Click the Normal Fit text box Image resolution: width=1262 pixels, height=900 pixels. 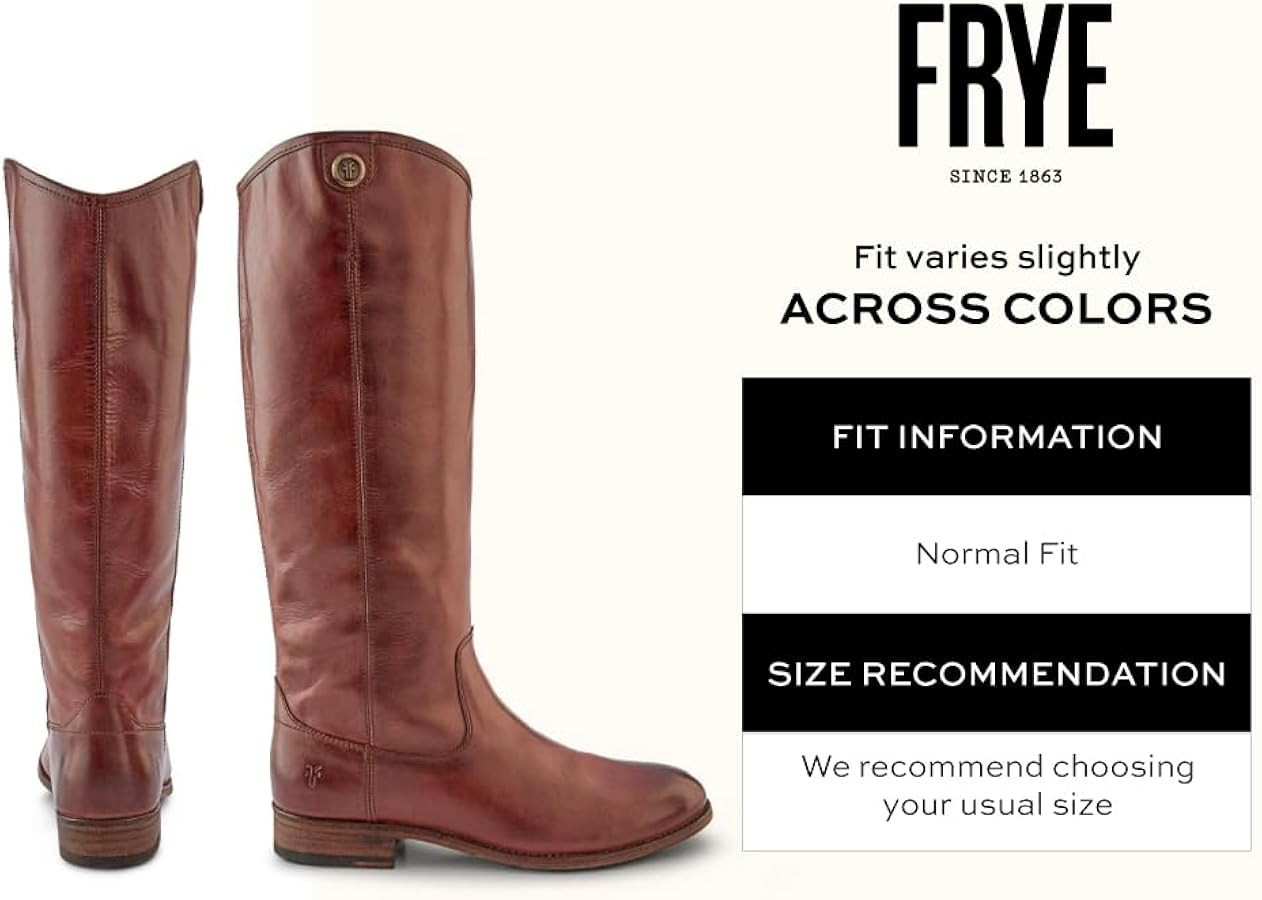pos(996,554)
